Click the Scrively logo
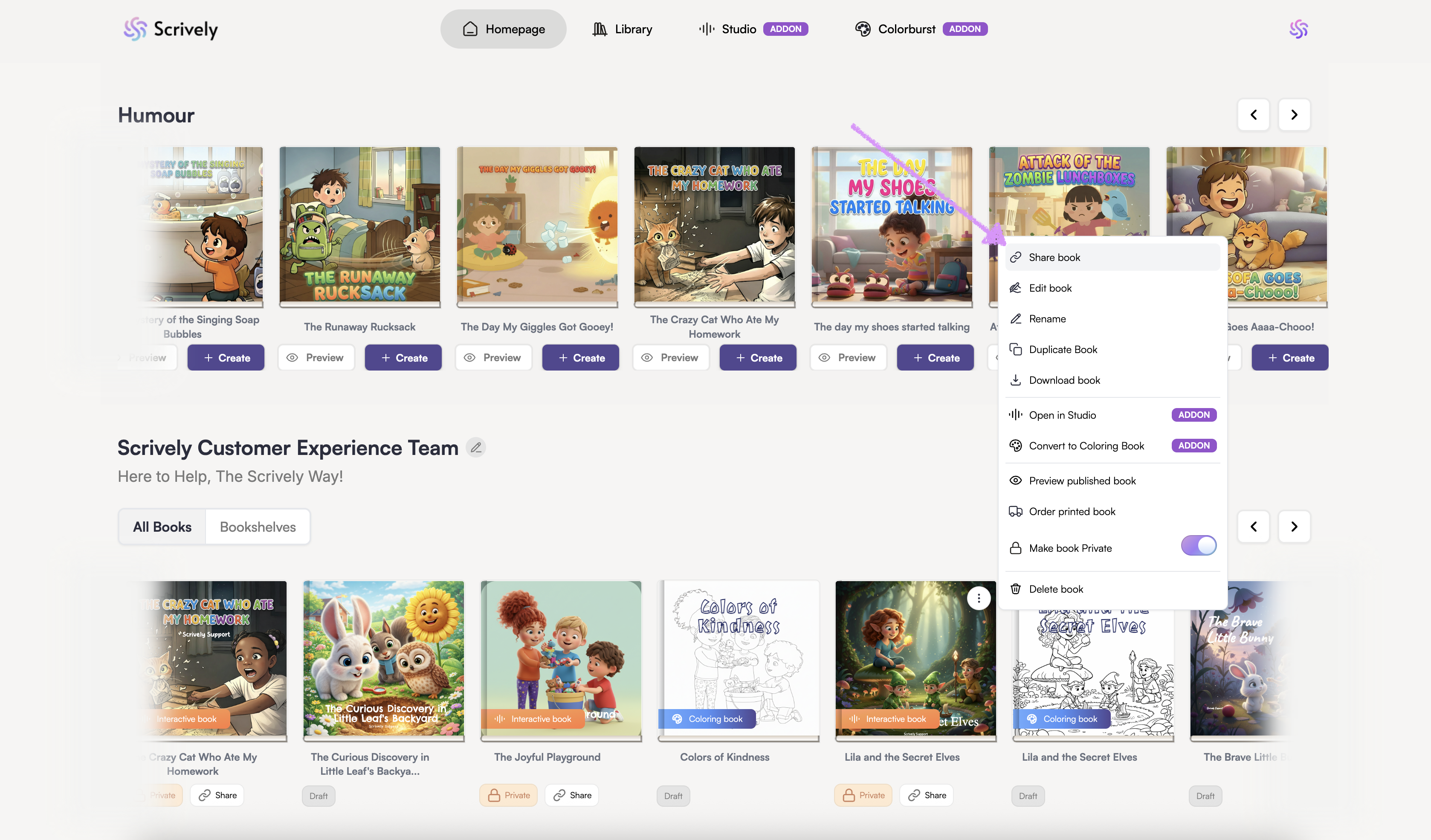Image resolution: width=1431 pixels, height=840 pixels. click(x=171, y=29)
